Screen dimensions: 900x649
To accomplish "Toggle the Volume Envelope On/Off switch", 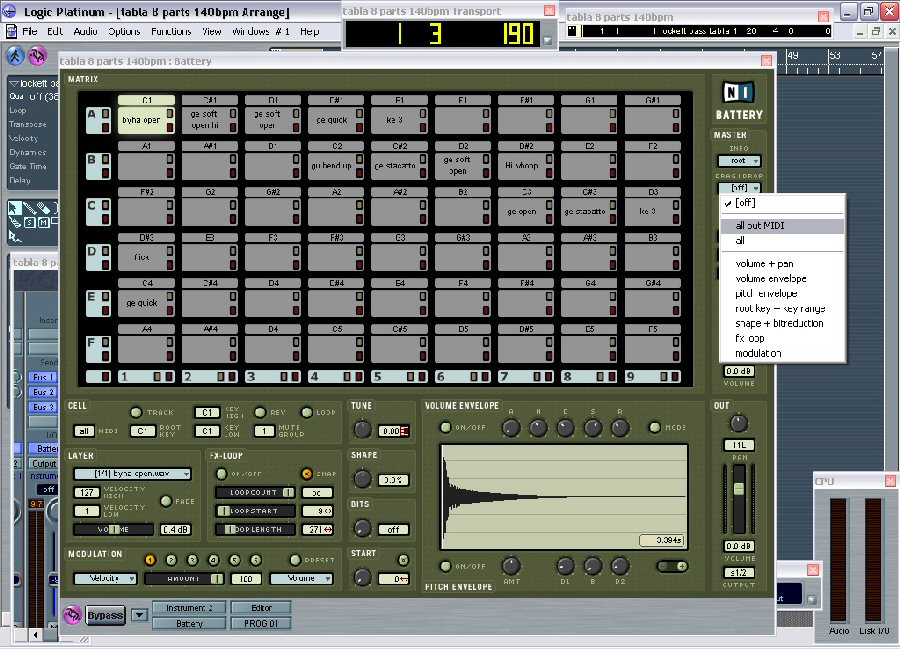I will 446,428.
